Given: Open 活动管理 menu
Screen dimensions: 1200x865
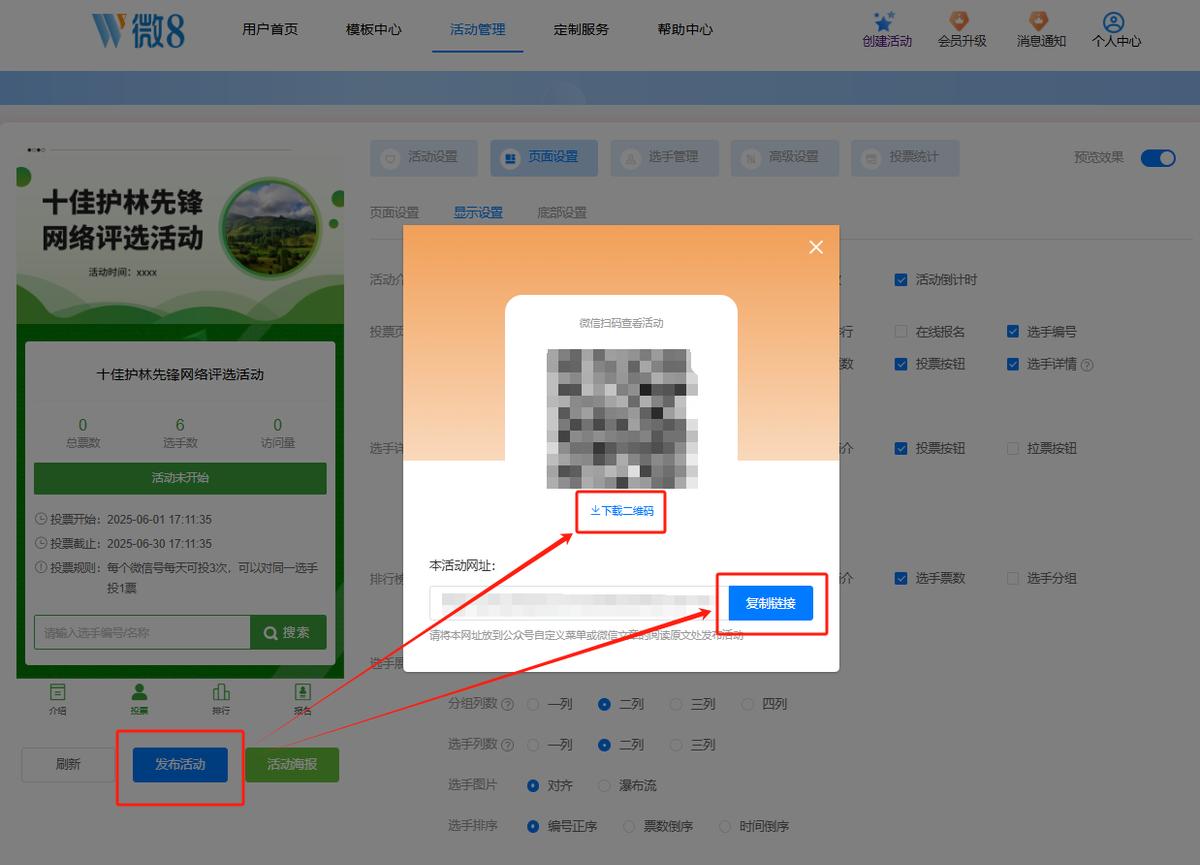Looking at the screenshot, I should [x=478, y=29].
